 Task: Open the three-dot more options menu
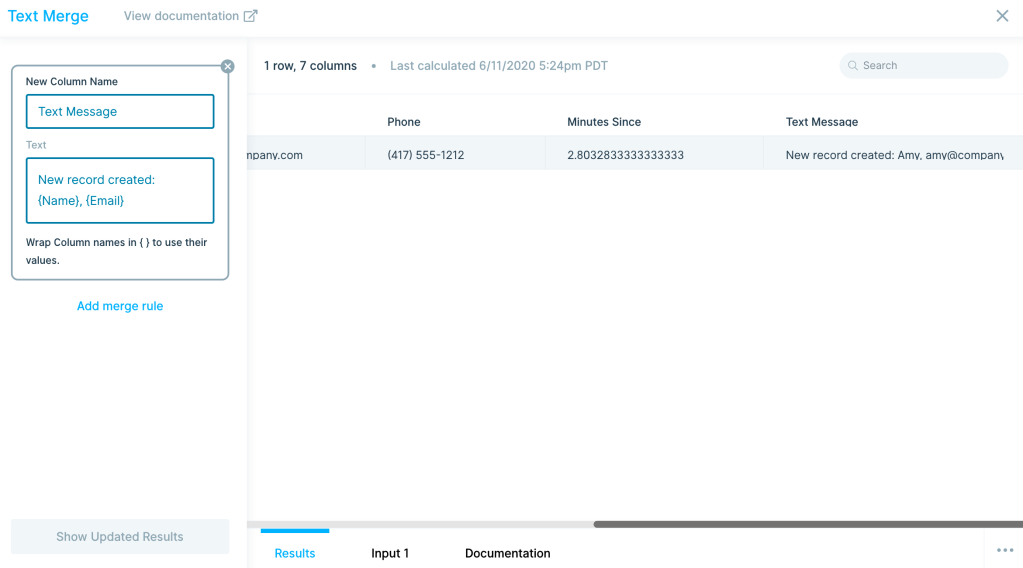pos(1005,550)
